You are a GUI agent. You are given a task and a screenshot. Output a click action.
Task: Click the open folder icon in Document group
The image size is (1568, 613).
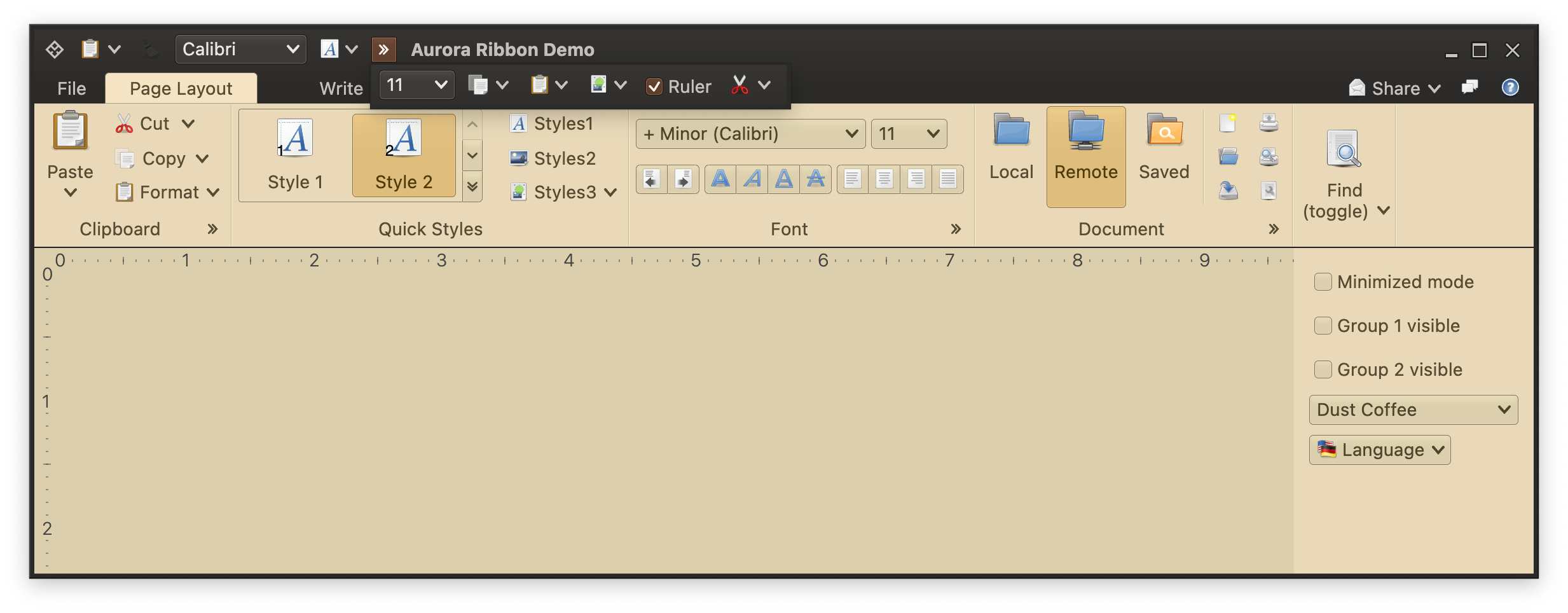(1228, 156)
